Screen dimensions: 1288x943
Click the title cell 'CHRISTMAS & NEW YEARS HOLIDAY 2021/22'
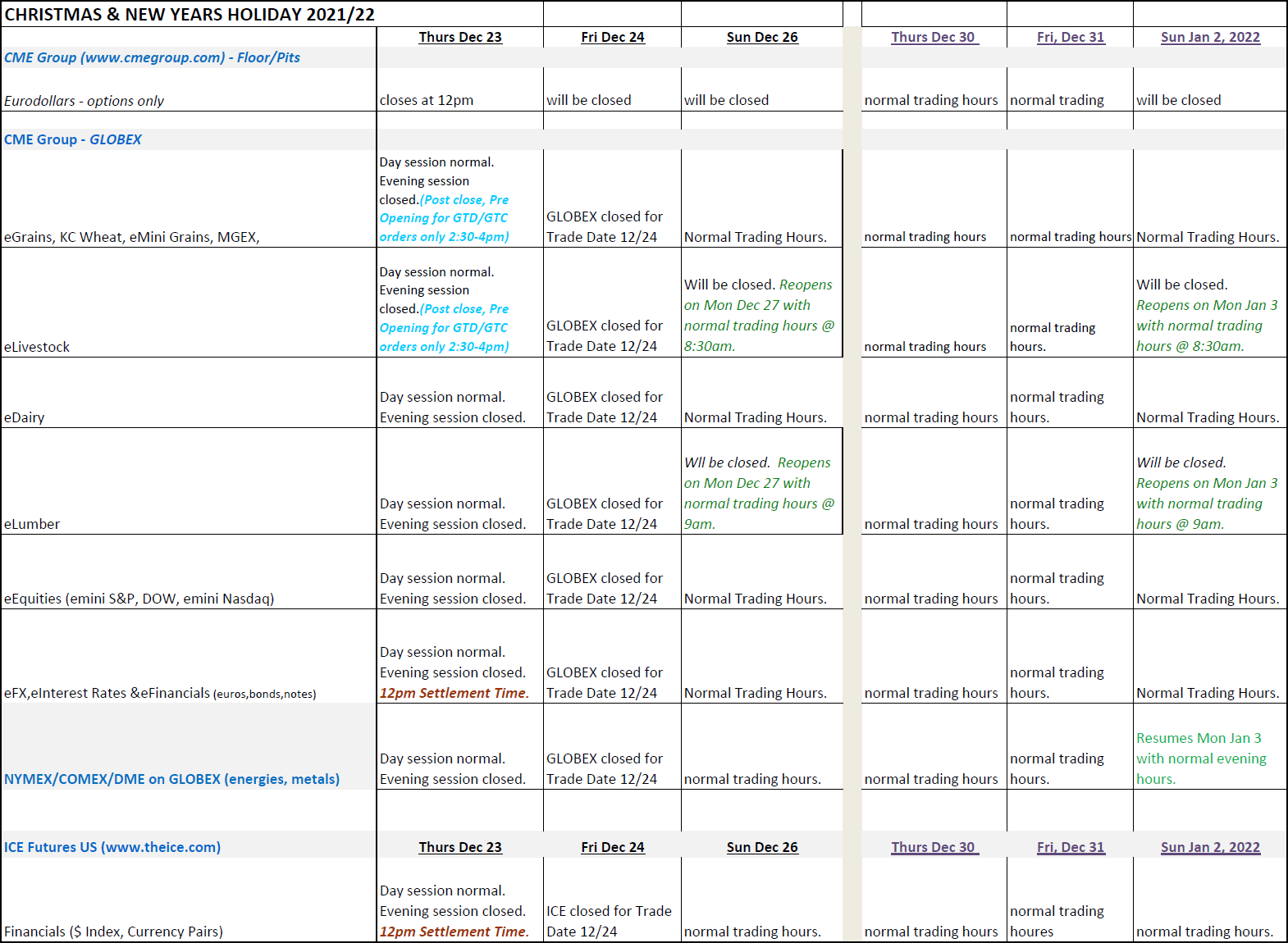190,15
